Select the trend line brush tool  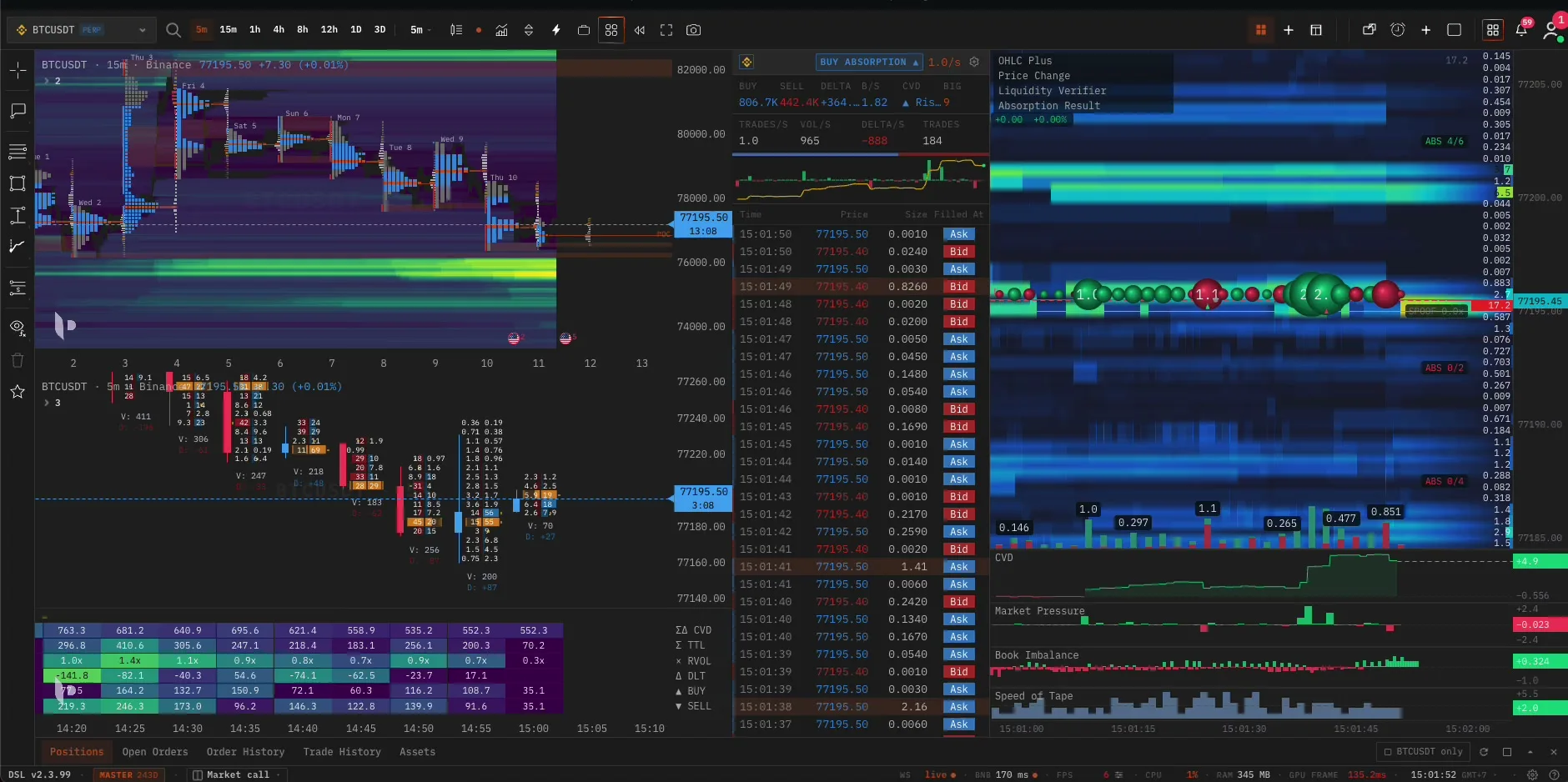(18, 247)
